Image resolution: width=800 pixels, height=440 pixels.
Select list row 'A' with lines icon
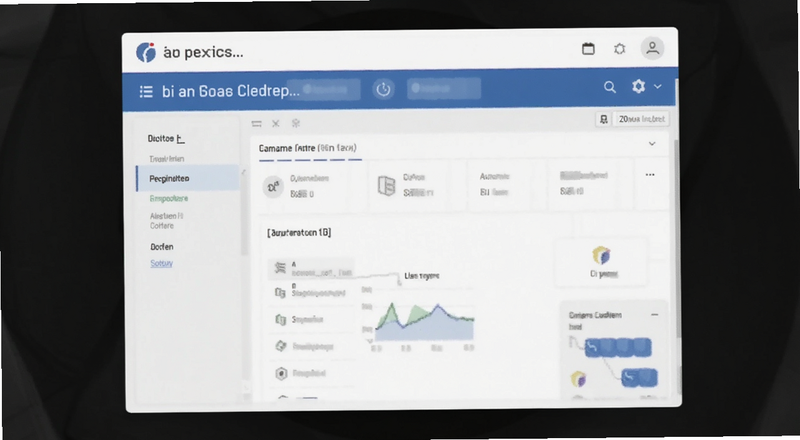(311, 268)
